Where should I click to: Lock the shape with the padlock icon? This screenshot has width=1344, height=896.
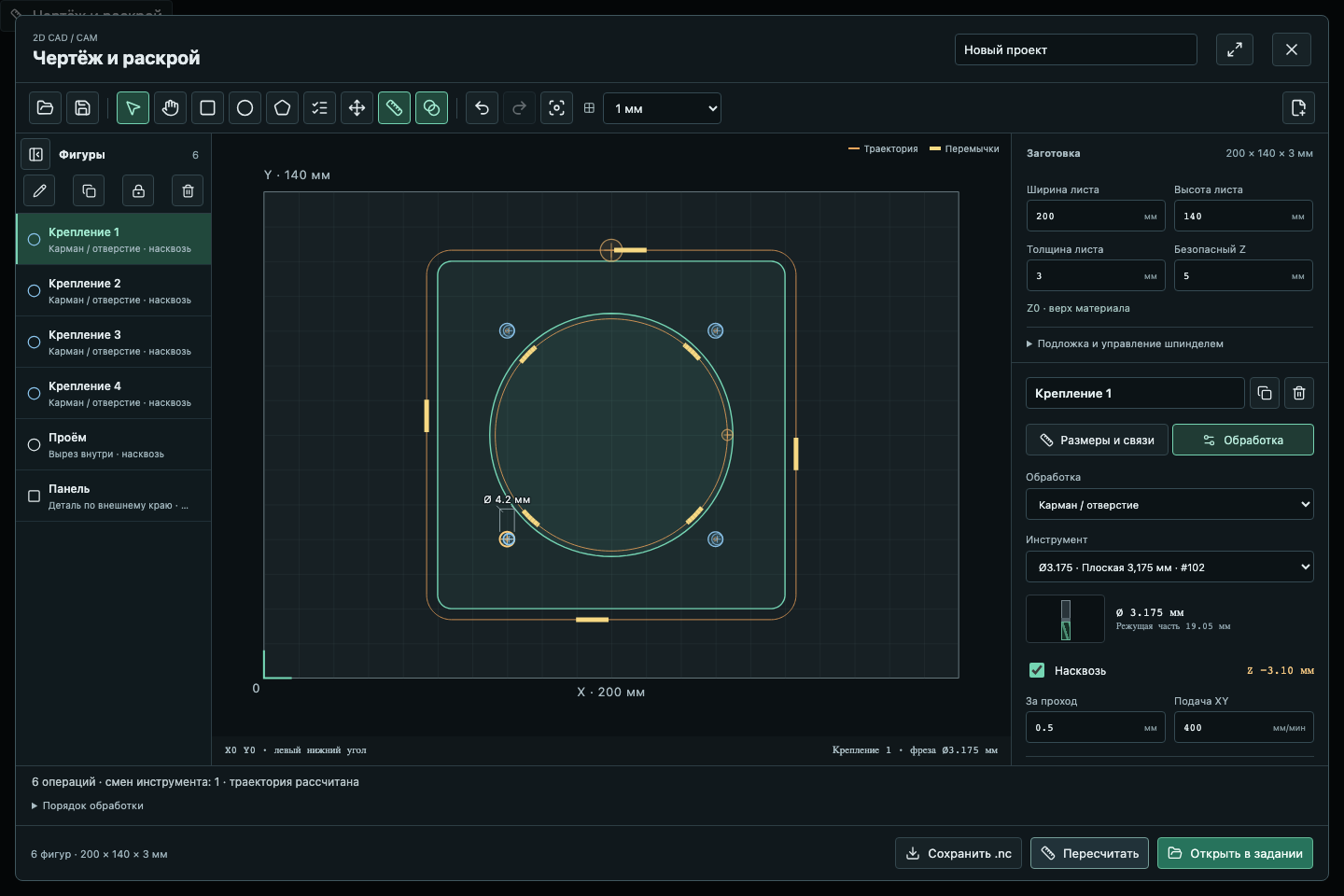click(138, 190)
